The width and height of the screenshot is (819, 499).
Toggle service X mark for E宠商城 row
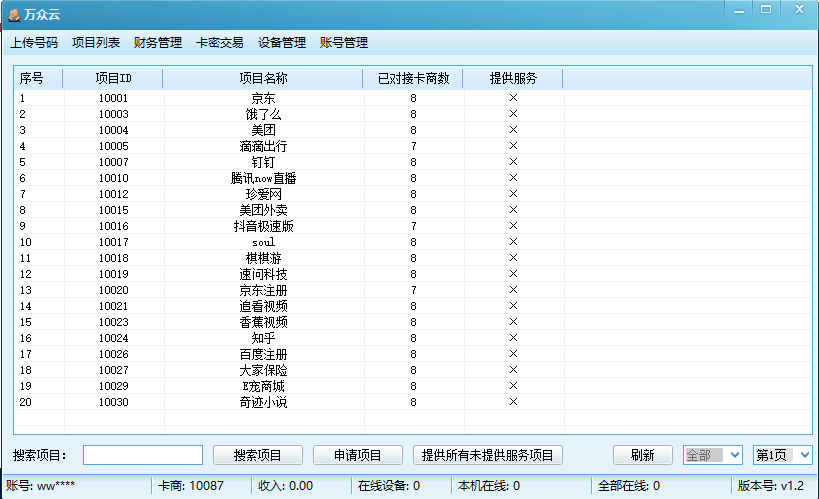pyautogui.click(x=513, y=386)
